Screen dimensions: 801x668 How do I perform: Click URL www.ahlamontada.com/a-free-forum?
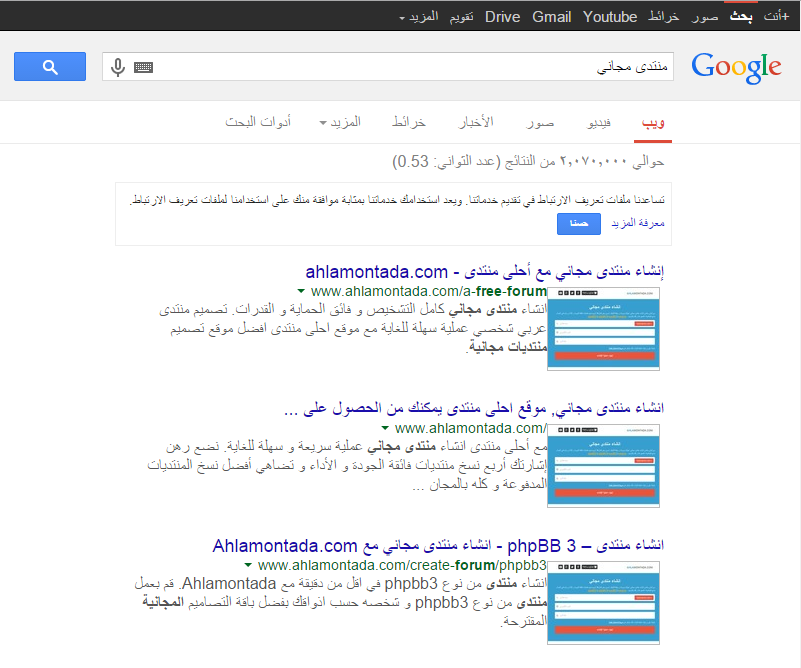(429, 292)
